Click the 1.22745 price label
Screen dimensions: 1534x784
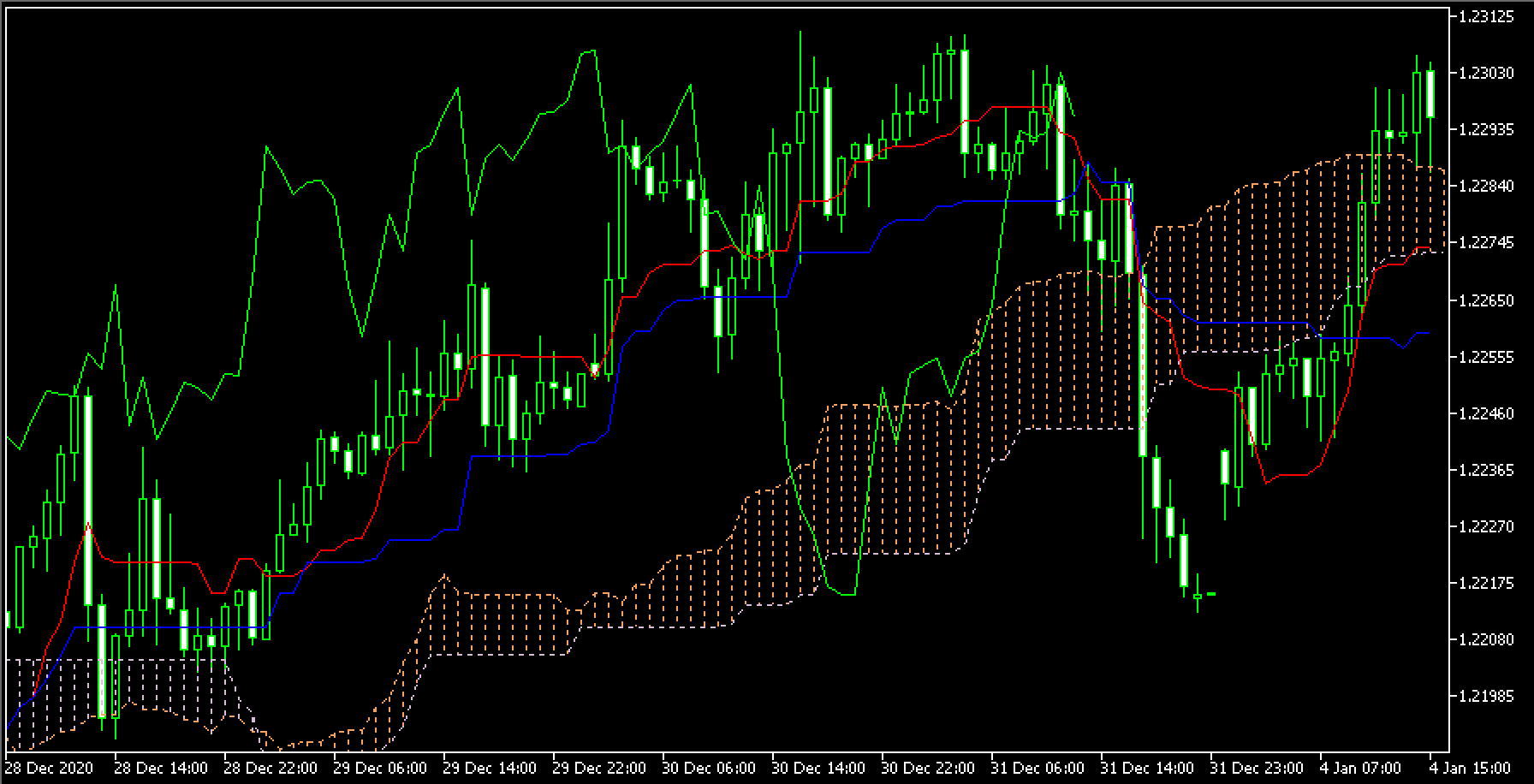tap(1485, 244)
